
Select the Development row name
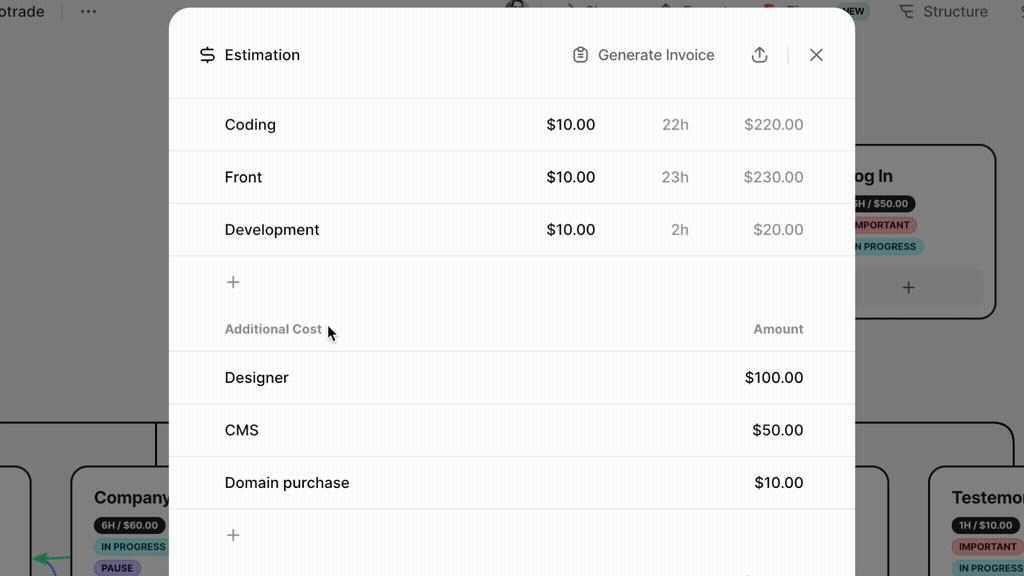[272, 230]
